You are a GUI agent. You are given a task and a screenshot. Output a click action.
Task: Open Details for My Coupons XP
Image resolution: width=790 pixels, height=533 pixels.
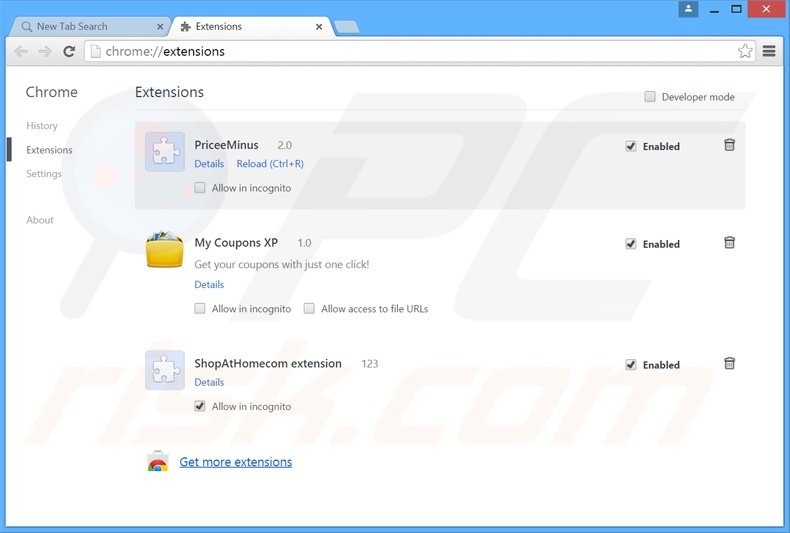[x=209, y=285]
